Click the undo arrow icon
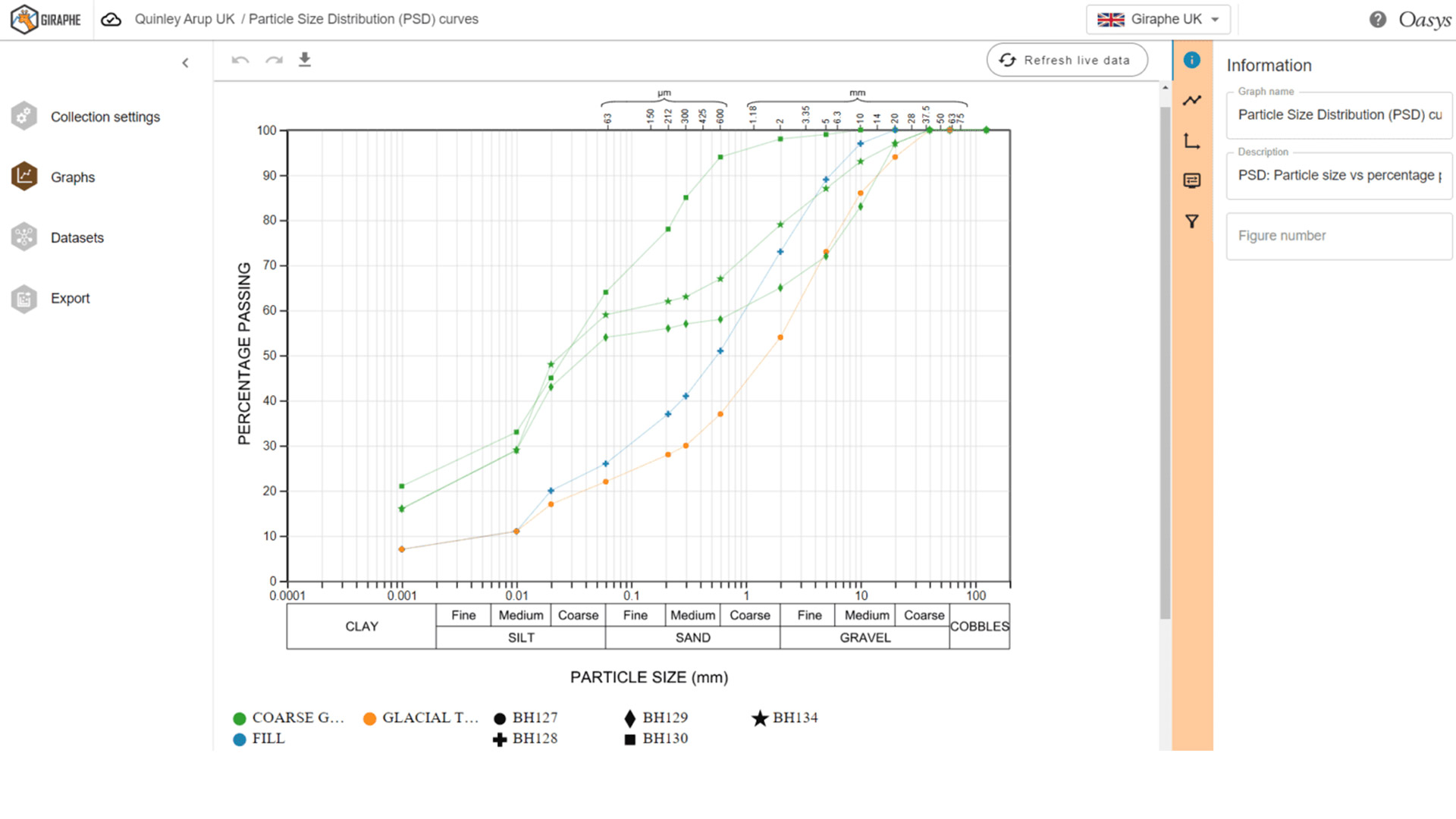1456x819 pixels. click(240, 60)
